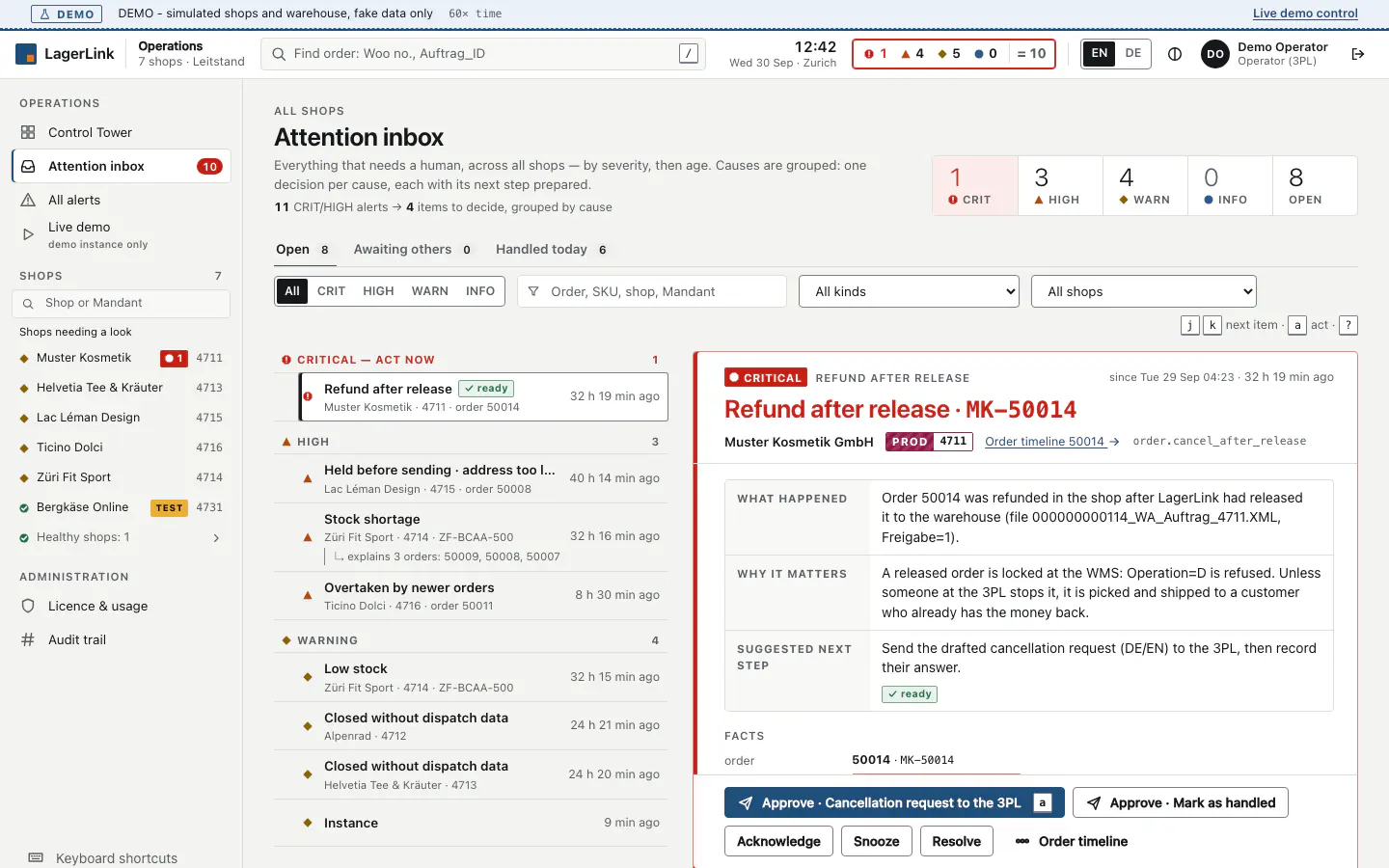1389x868 pixels.
Task: Open Licence & usage page
Action: point(122,606)
